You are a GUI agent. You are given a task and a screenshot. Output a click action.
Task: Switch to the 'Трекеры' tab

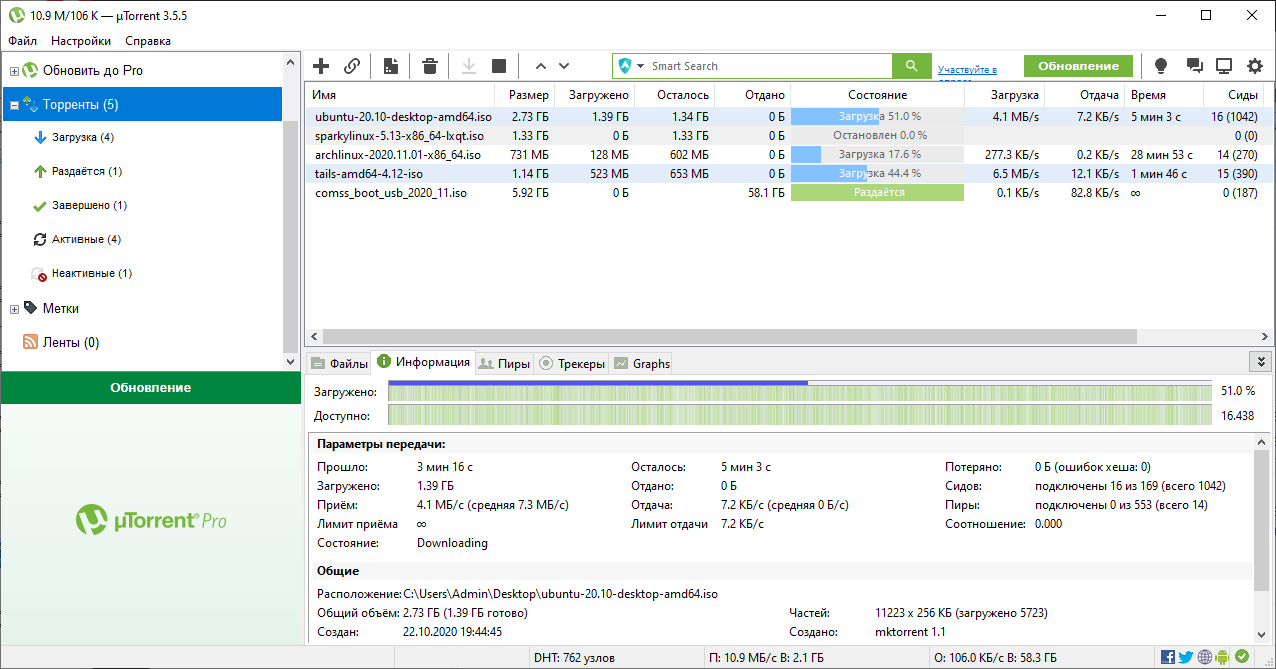click(571, 363)
